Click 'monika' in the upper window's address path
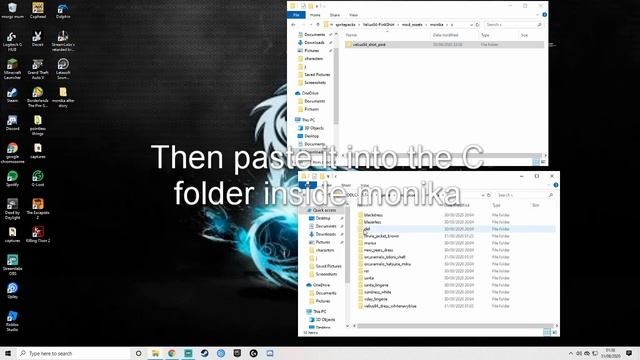This screenshot has width=640, height=360. 436,24
